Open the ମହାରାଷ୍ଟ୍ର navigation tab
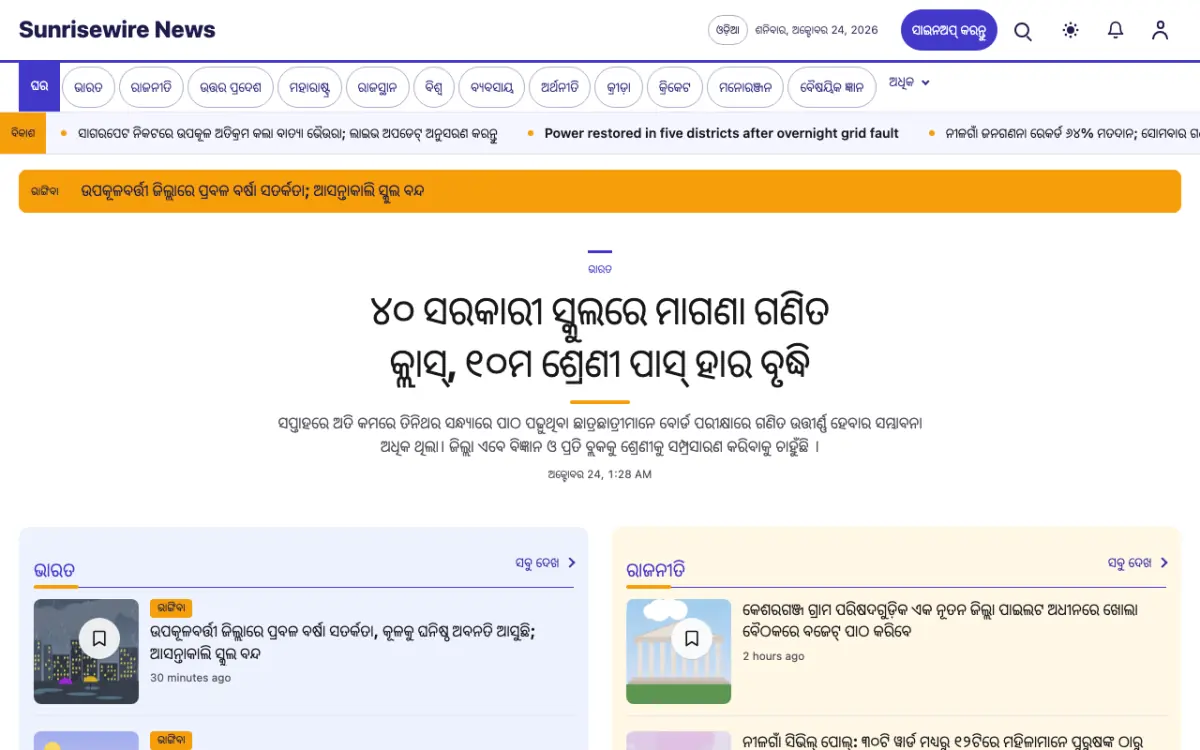Image resolution: width=1200 pixels, height=750 pixels. click(x=310, y=87)
